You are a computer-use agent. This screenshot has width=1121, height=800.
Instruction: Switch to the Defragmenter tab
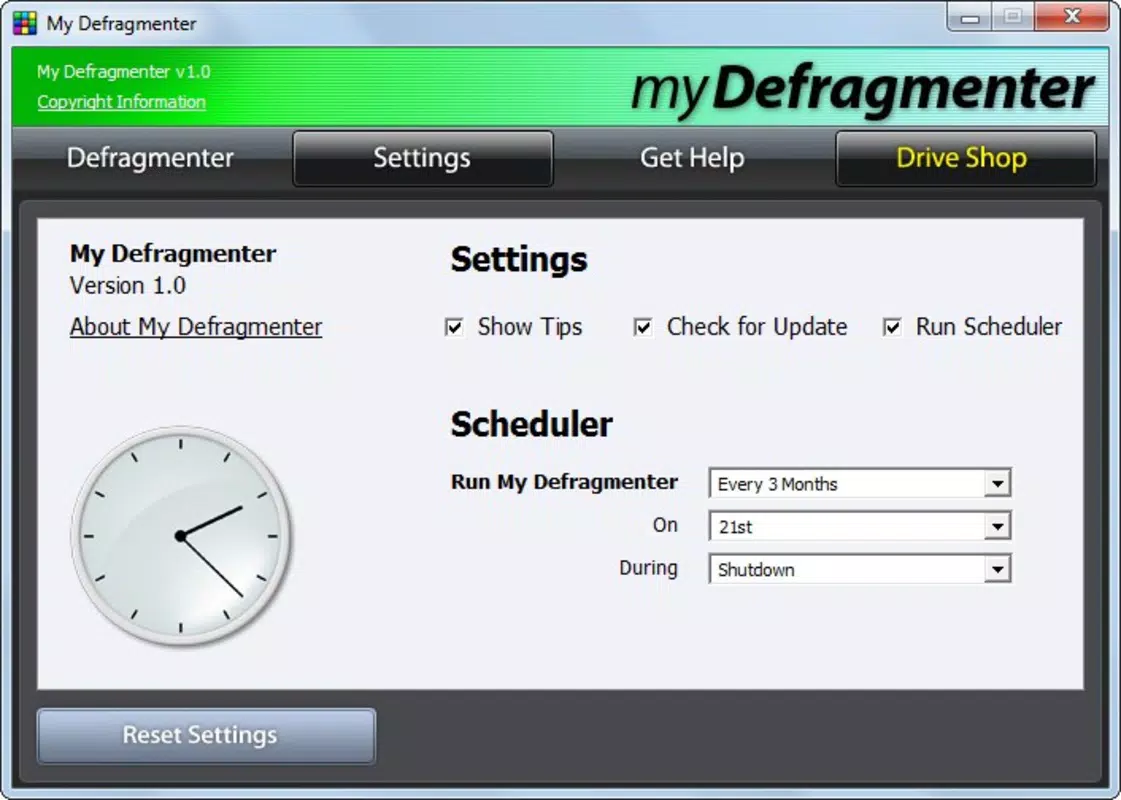coord(150,158)
